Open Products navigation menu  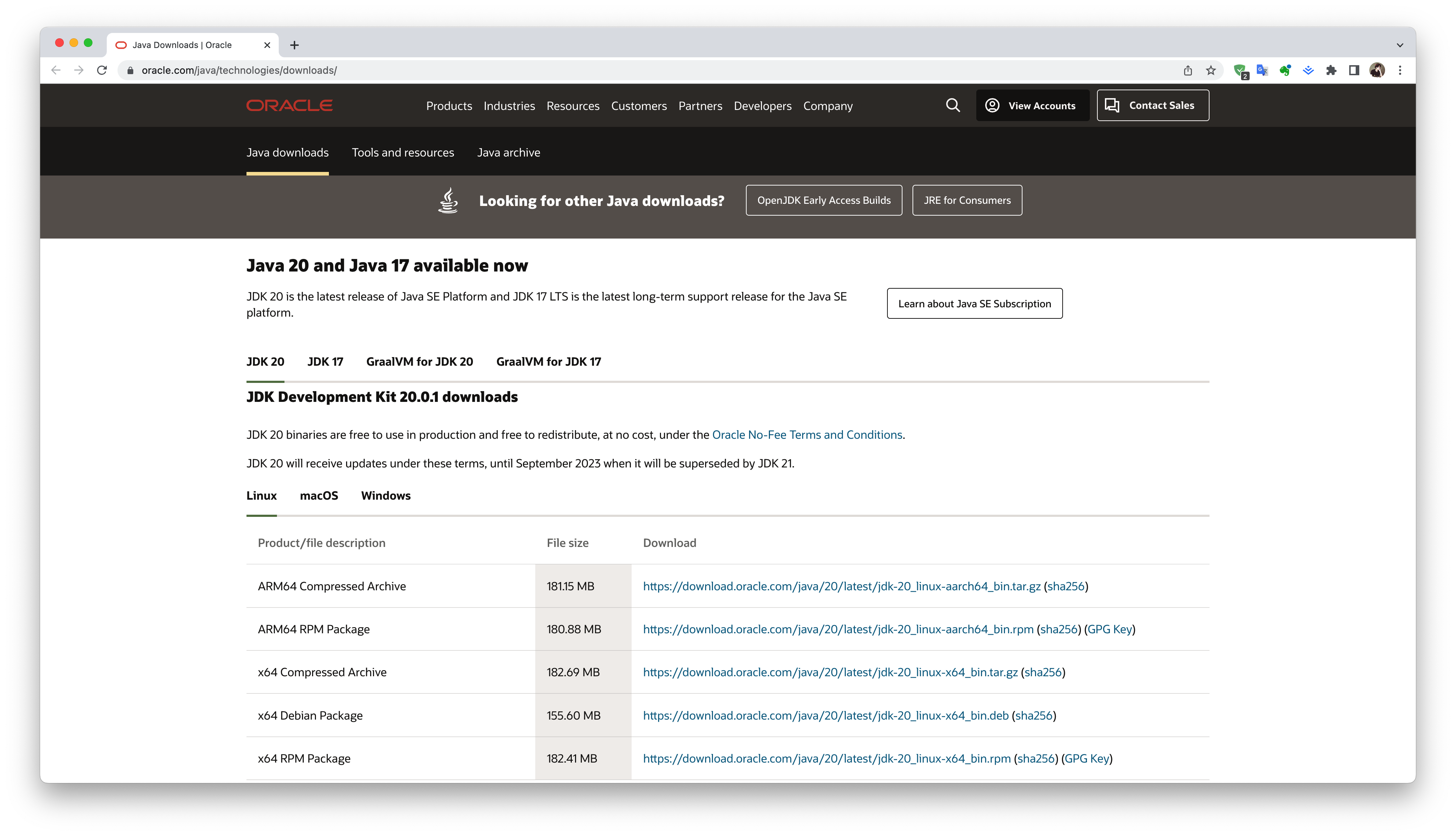449,106
